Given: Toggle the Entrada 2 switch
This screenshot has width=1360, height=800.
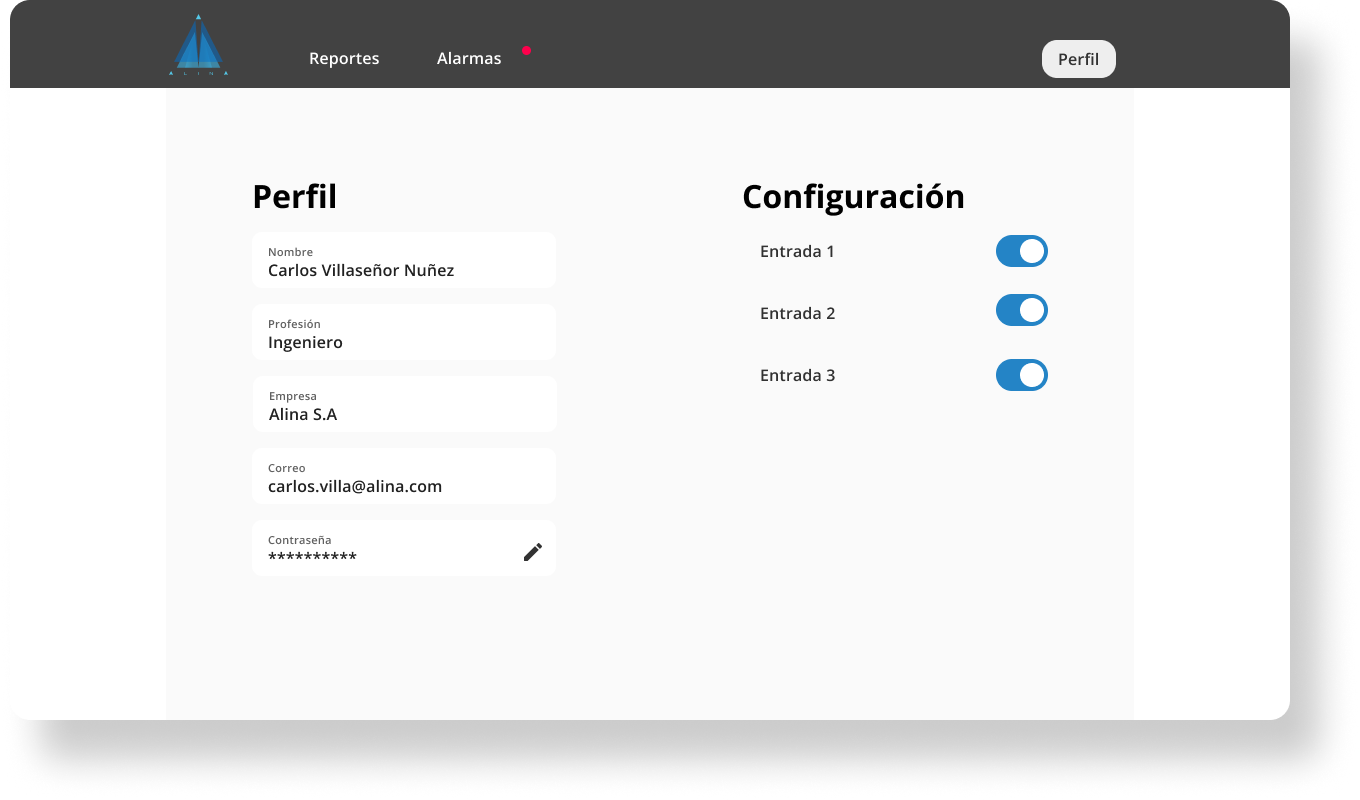Looking at the screenshot, I should click(1021, 310).
